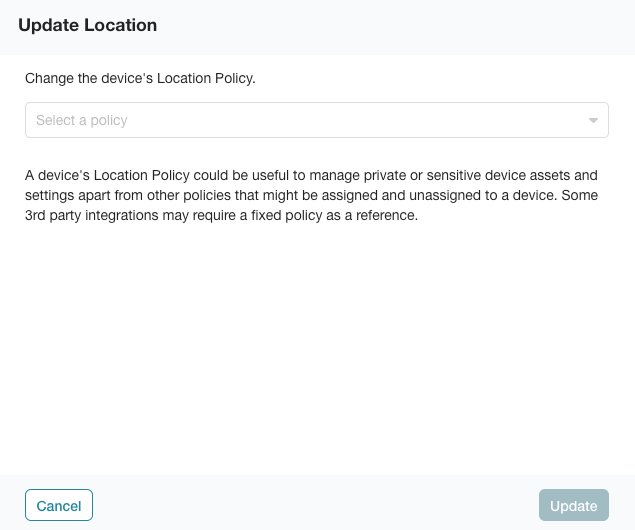Click the middle of the policy select box
This screenshot has width=635, height=530.
[x=317, y=120]
